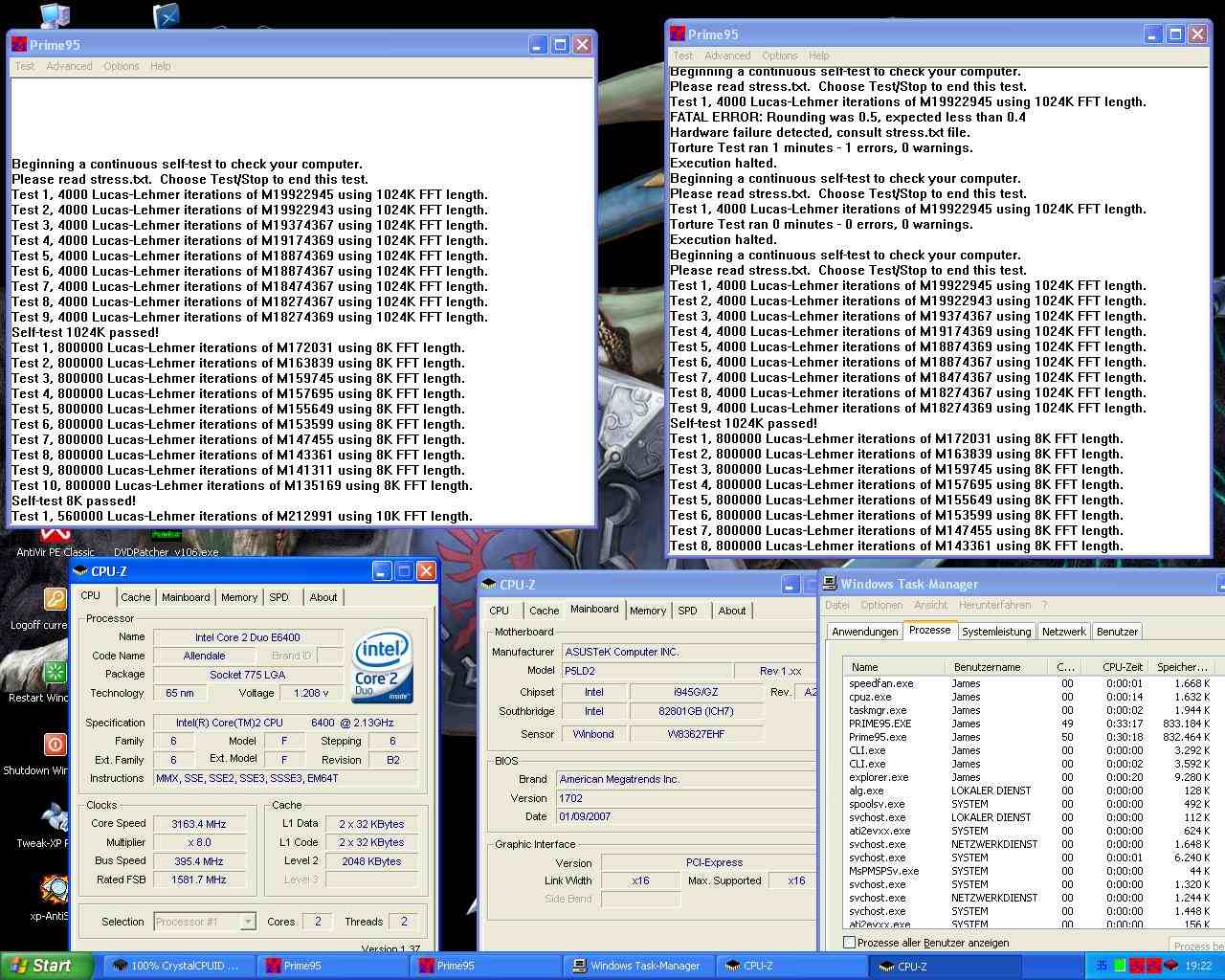Image resolution: width=1225 pixels, height=980 pixels.
Task: Open the Herunterfahren menu in Task-Manager
Action: (995, 605)
